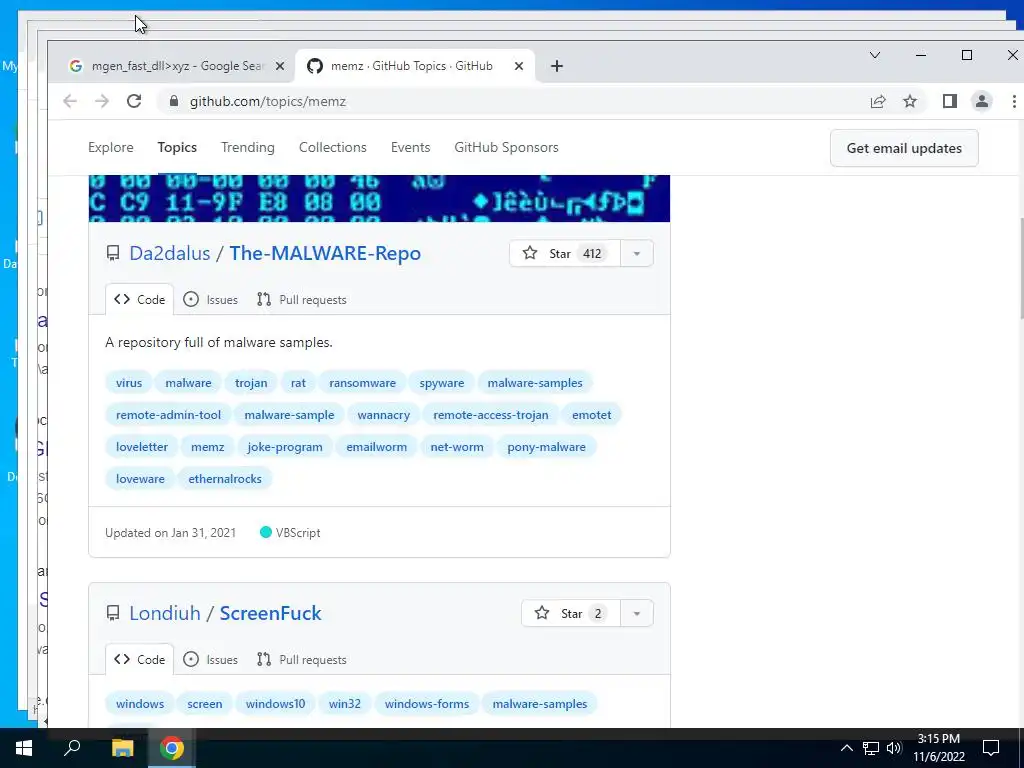Switch to the mgen_fast_dll Google Search tab
This screenshot has width=1024, height=768.
[x=176, y=66]
